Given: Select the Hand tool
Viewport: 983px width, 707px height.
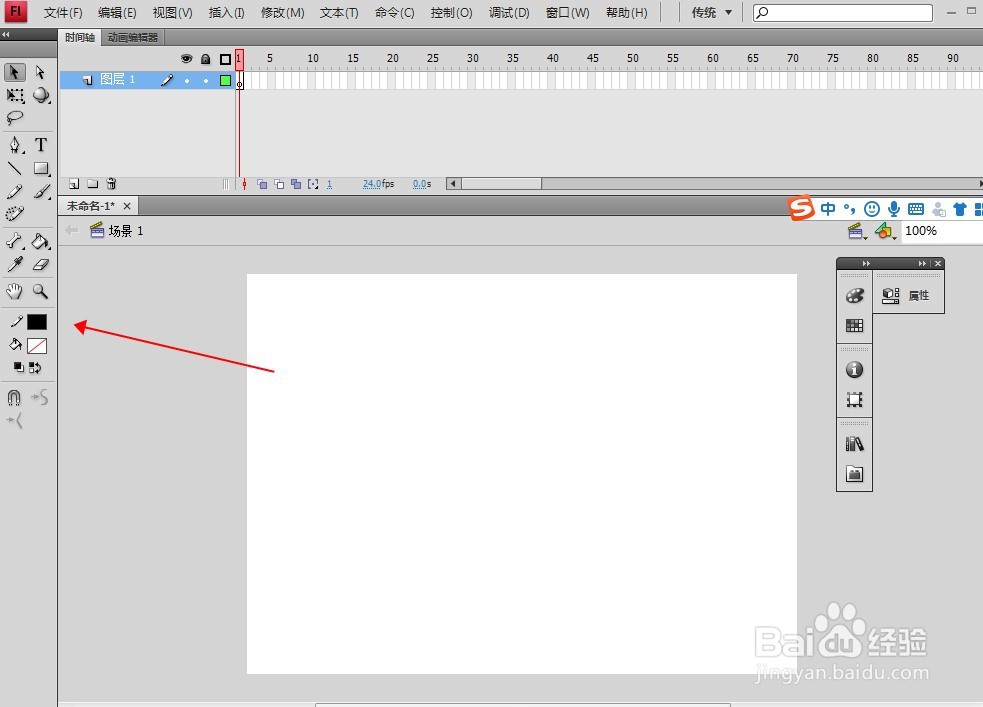Looking at the screenshot, I should (x=14, y=291).
